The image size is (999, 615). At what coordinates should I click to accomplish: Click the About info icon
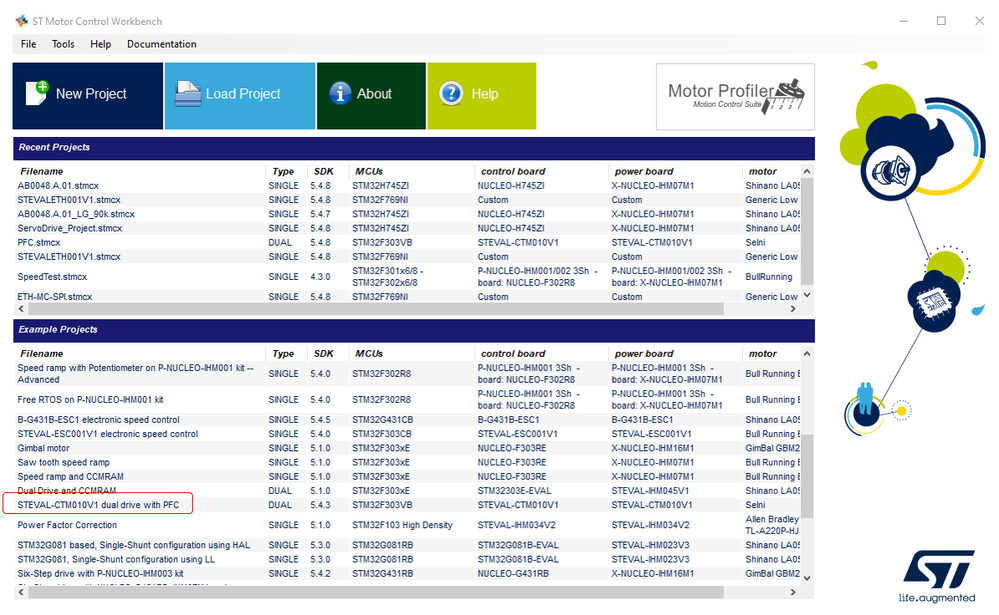pos(340,93)
